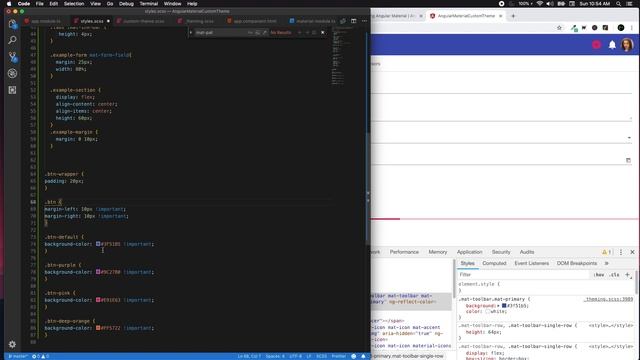Screen dimensions: 640x360
Task: Open the macOS Wi-Fi menu
Action: [x=540, y=4]
